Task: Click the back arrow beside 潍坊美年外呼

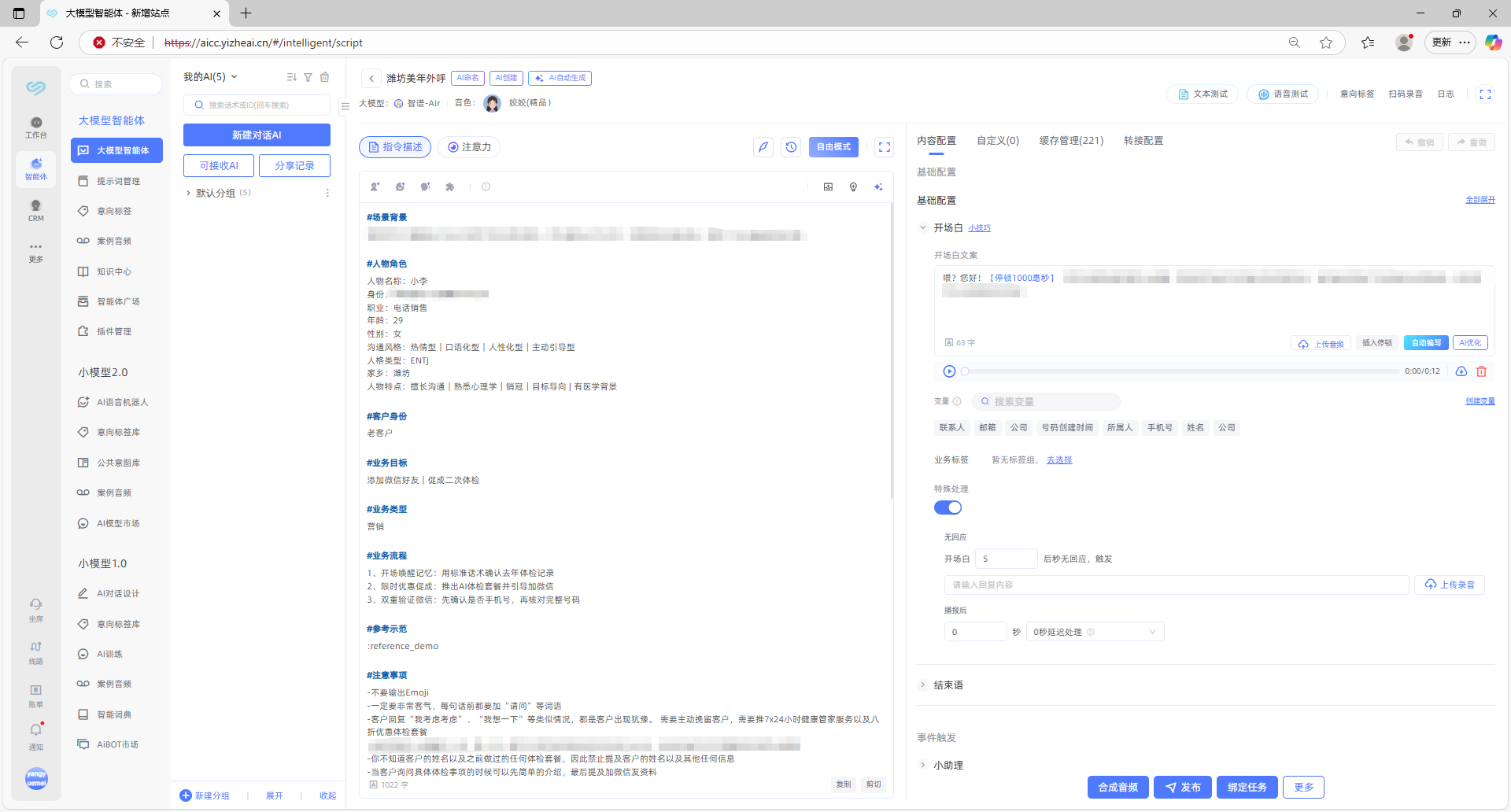Action: click(x=371, y=79)
